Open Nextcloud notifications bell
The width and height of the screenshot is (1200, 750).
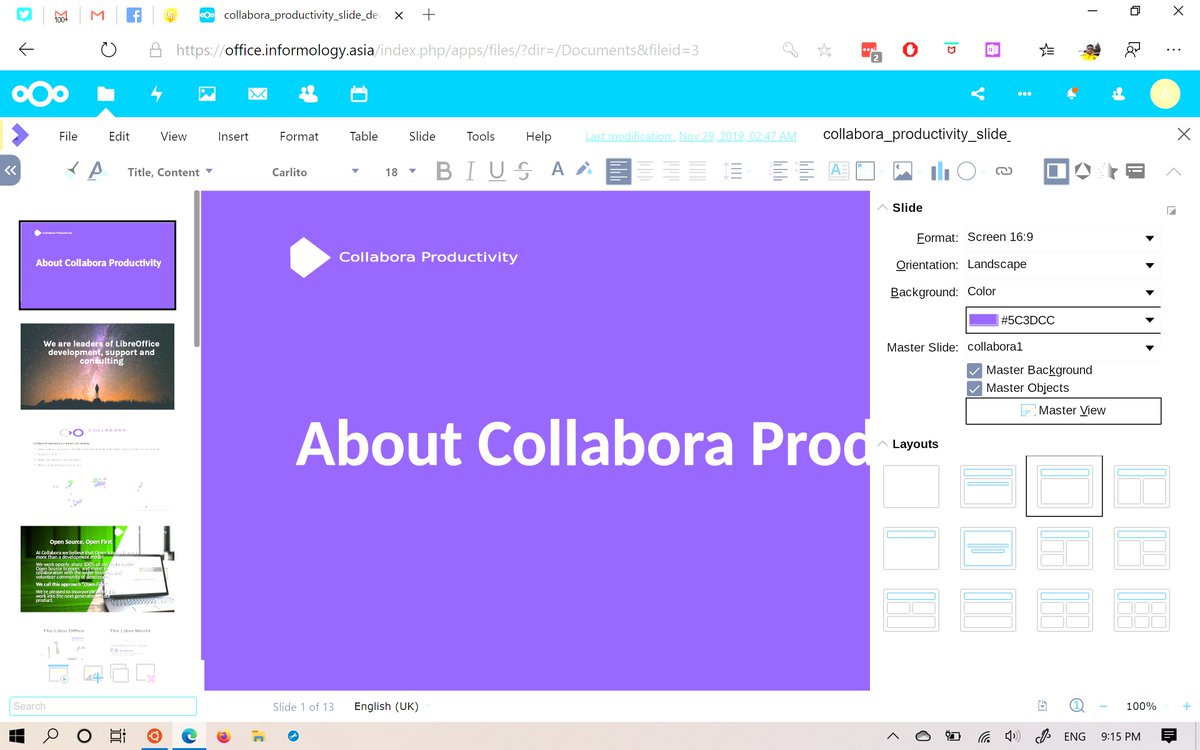(1072, 94)
